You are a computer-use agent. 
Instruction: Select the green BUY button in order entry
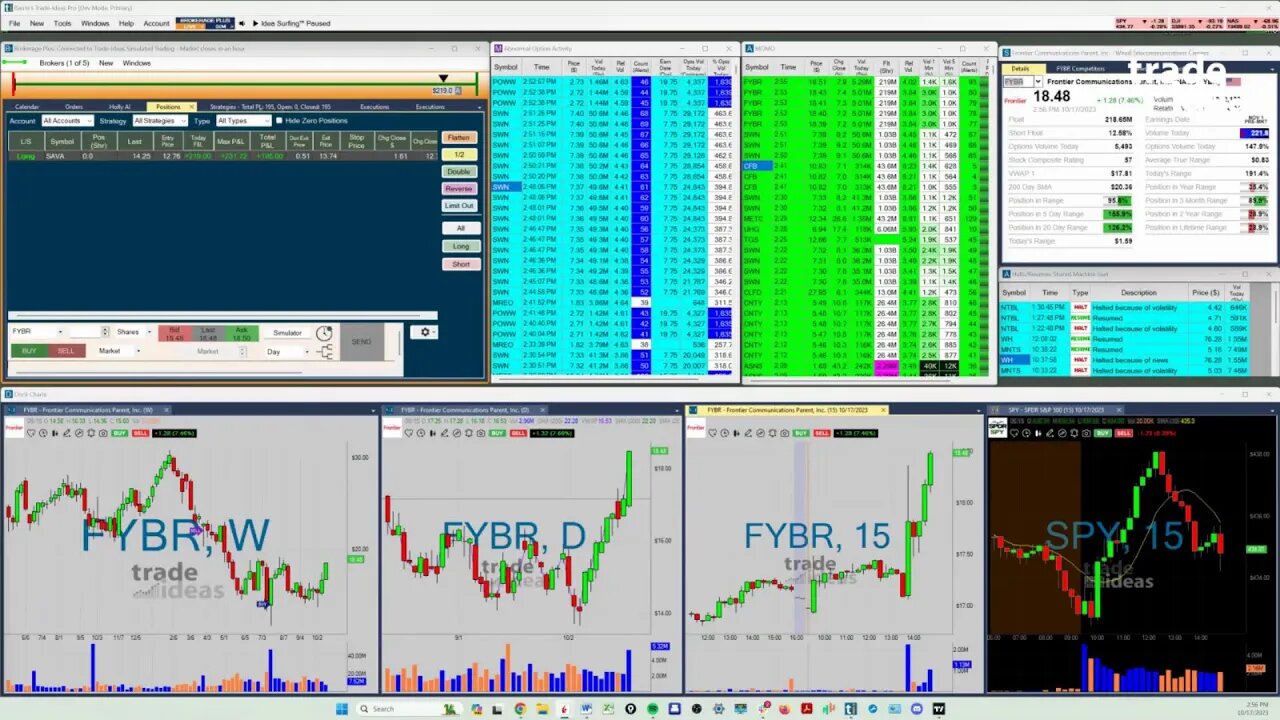click(29, 351)
